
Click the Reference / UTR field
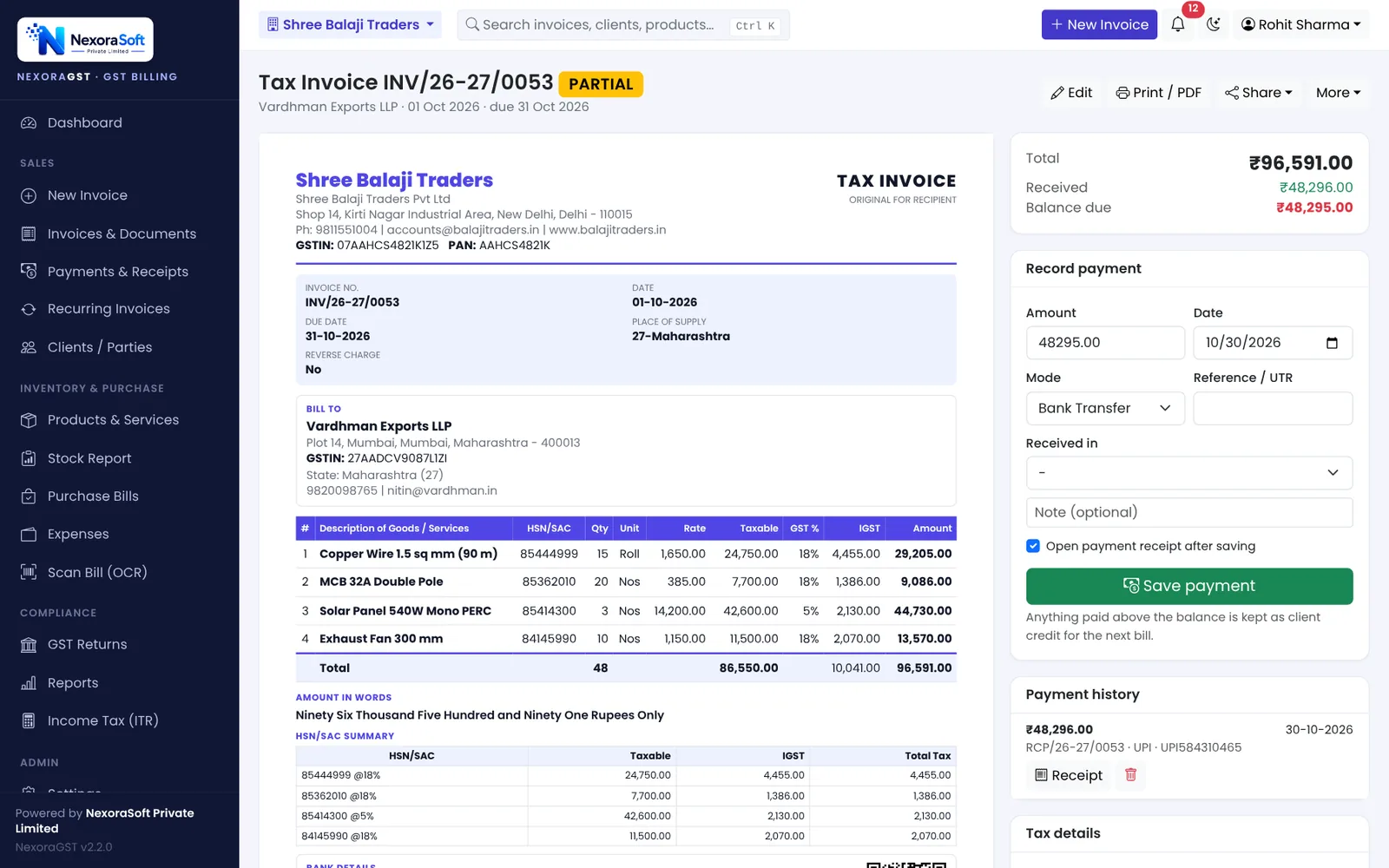pos(1273,408)
